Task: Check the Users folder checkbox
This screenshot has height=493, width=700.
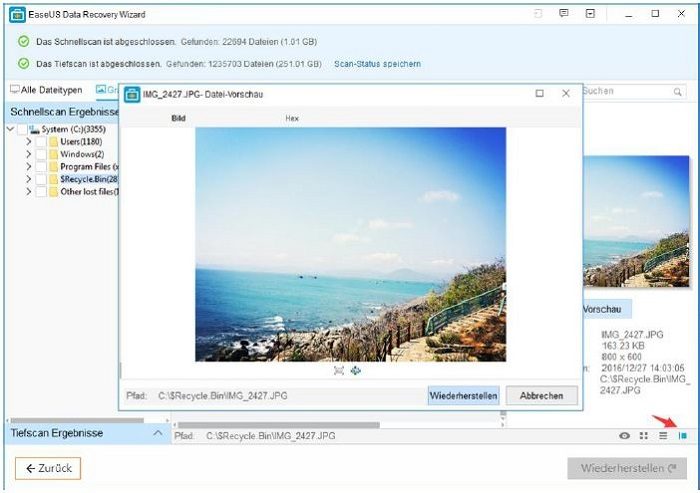Action: point(40,142)
